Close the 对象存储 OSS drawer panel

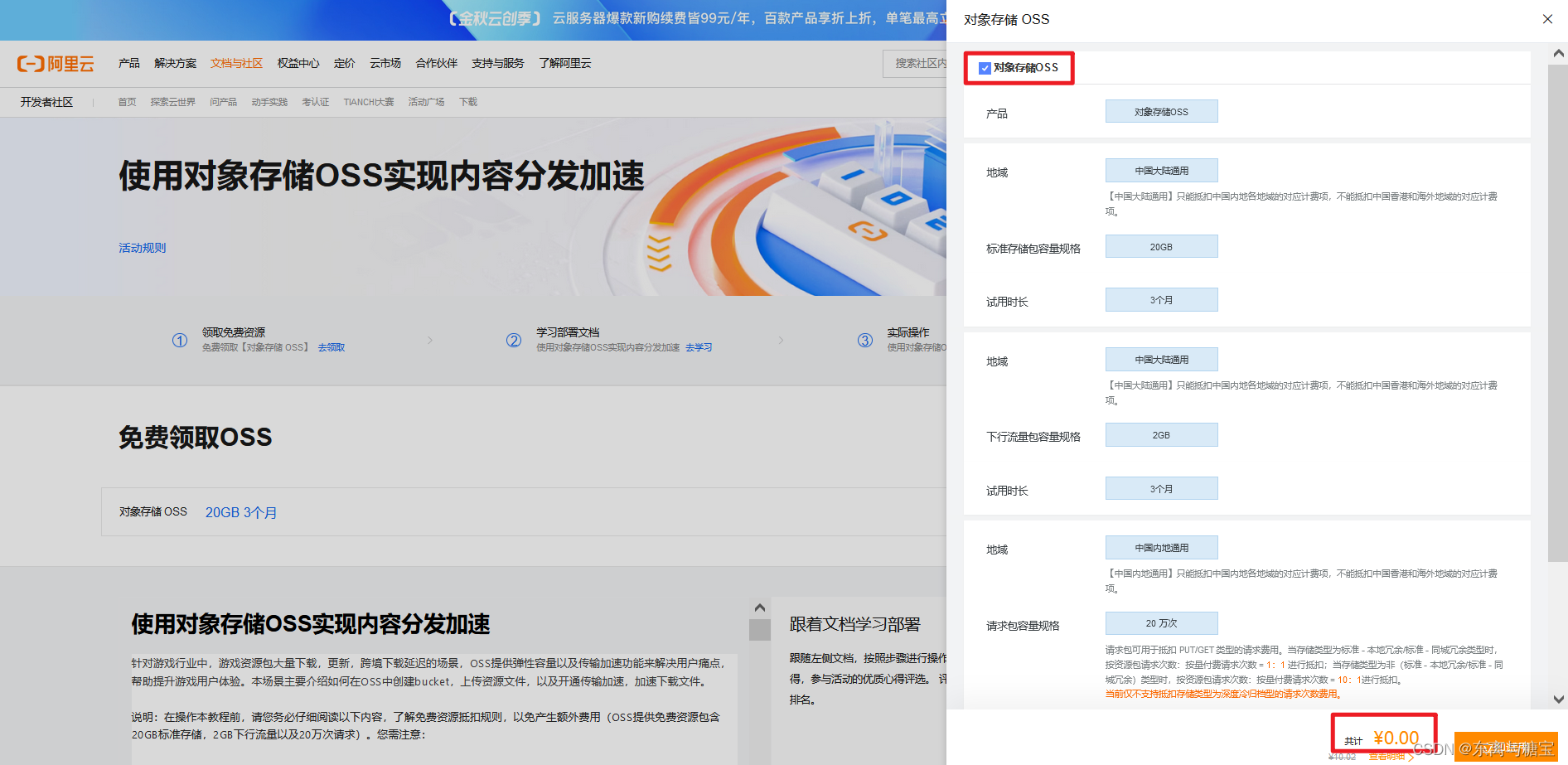tap(1547, 19)
